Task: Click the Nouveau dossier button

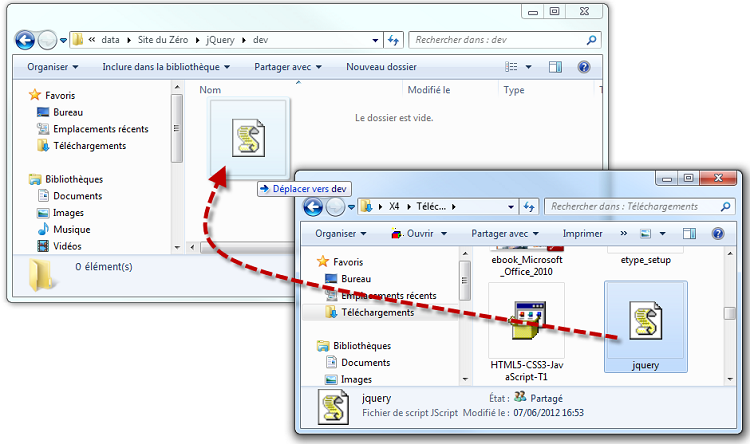Action: [381, 67]
